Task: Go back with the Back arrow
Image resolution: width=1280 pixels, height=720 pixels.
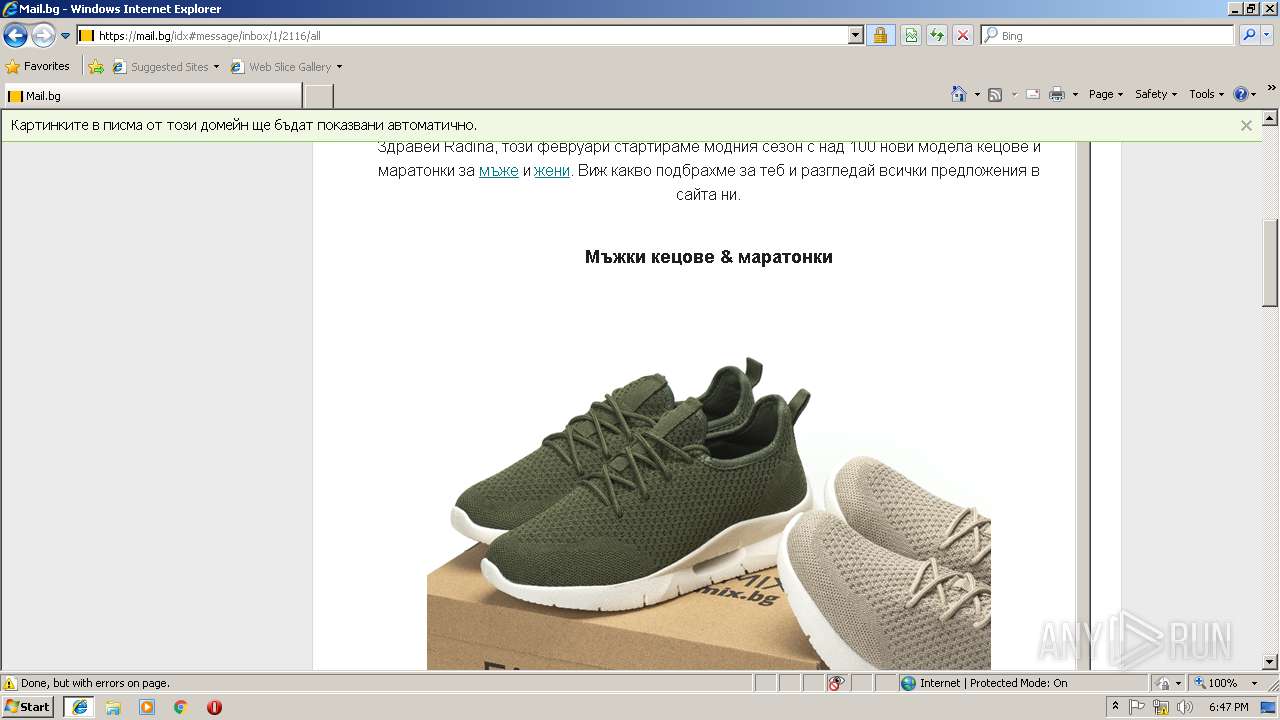Action: point(15,36)
